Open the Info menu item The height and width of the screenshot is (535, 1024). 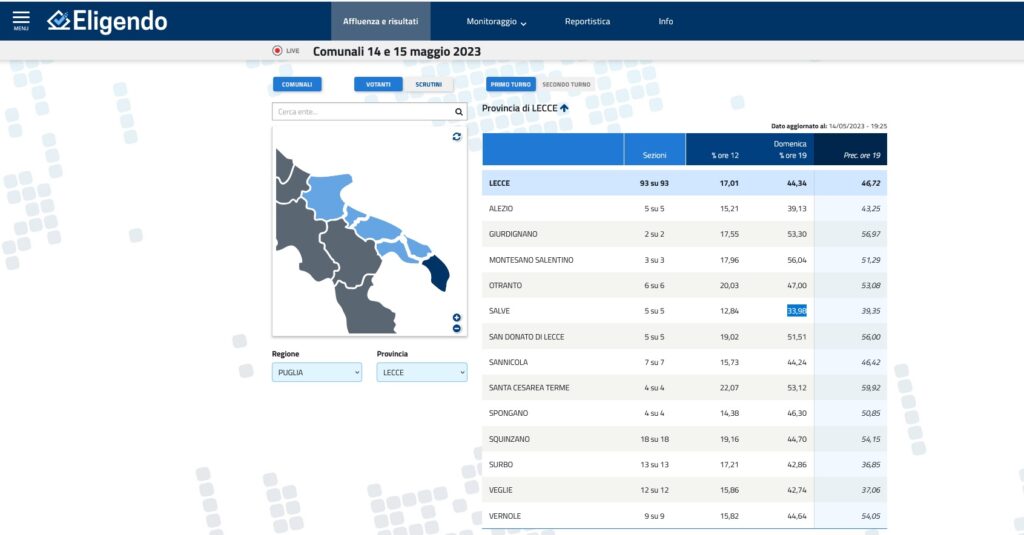[665, 21]
